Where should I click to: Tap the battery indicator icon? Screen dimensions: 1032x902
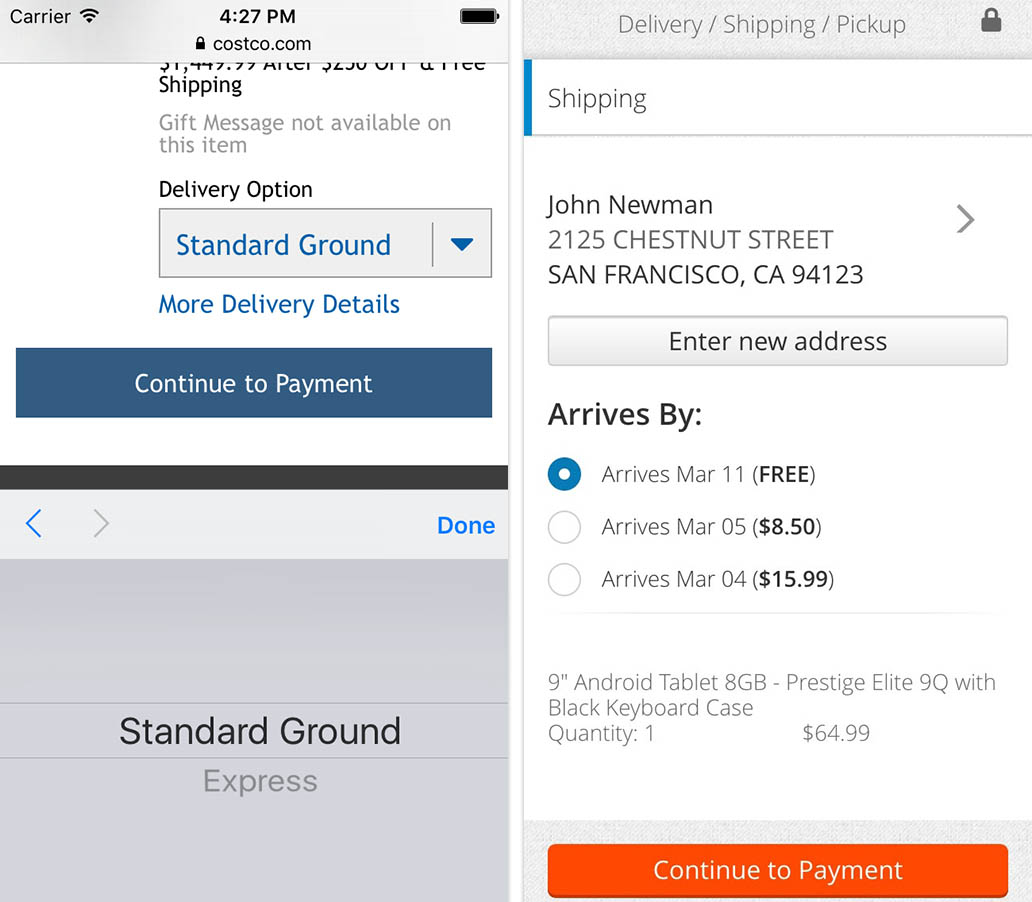tap(479, 17)
